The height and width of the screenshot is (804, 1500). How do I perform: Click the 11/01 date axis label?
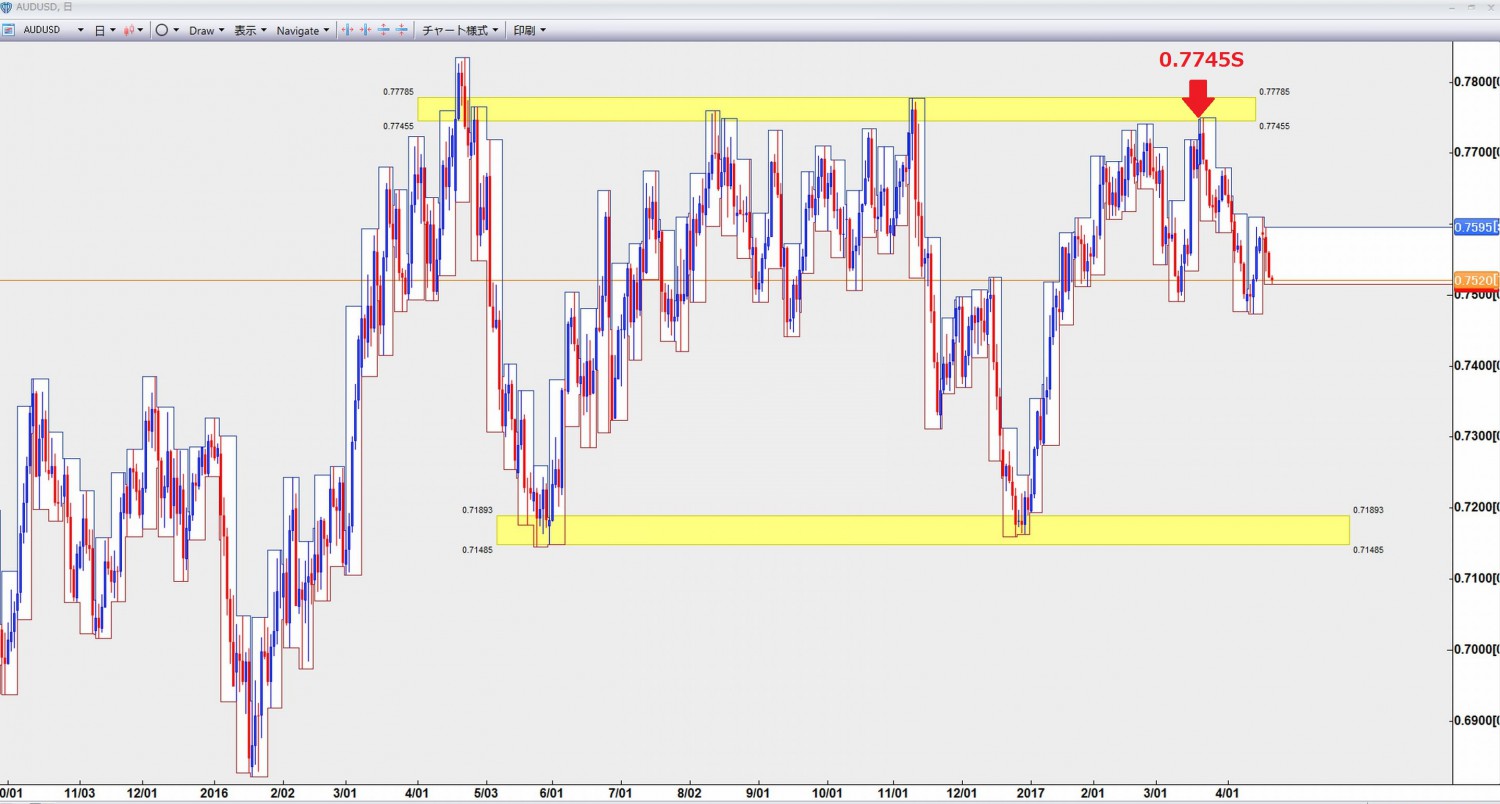pyautogui.click(x=893, y=791)
